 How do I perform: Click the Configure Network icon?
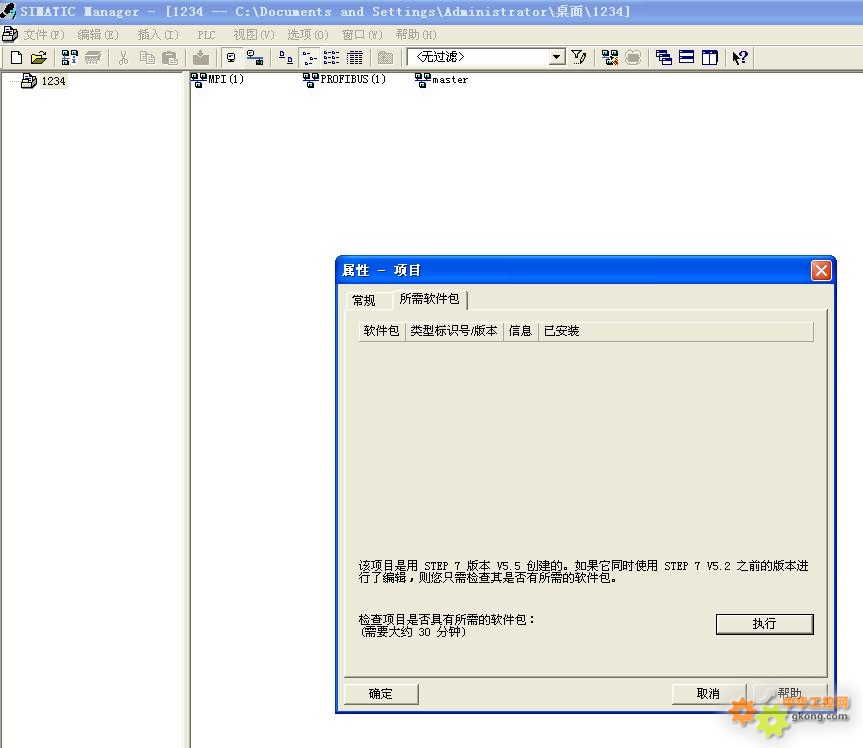pyautogui.click(x=610, y=57)
